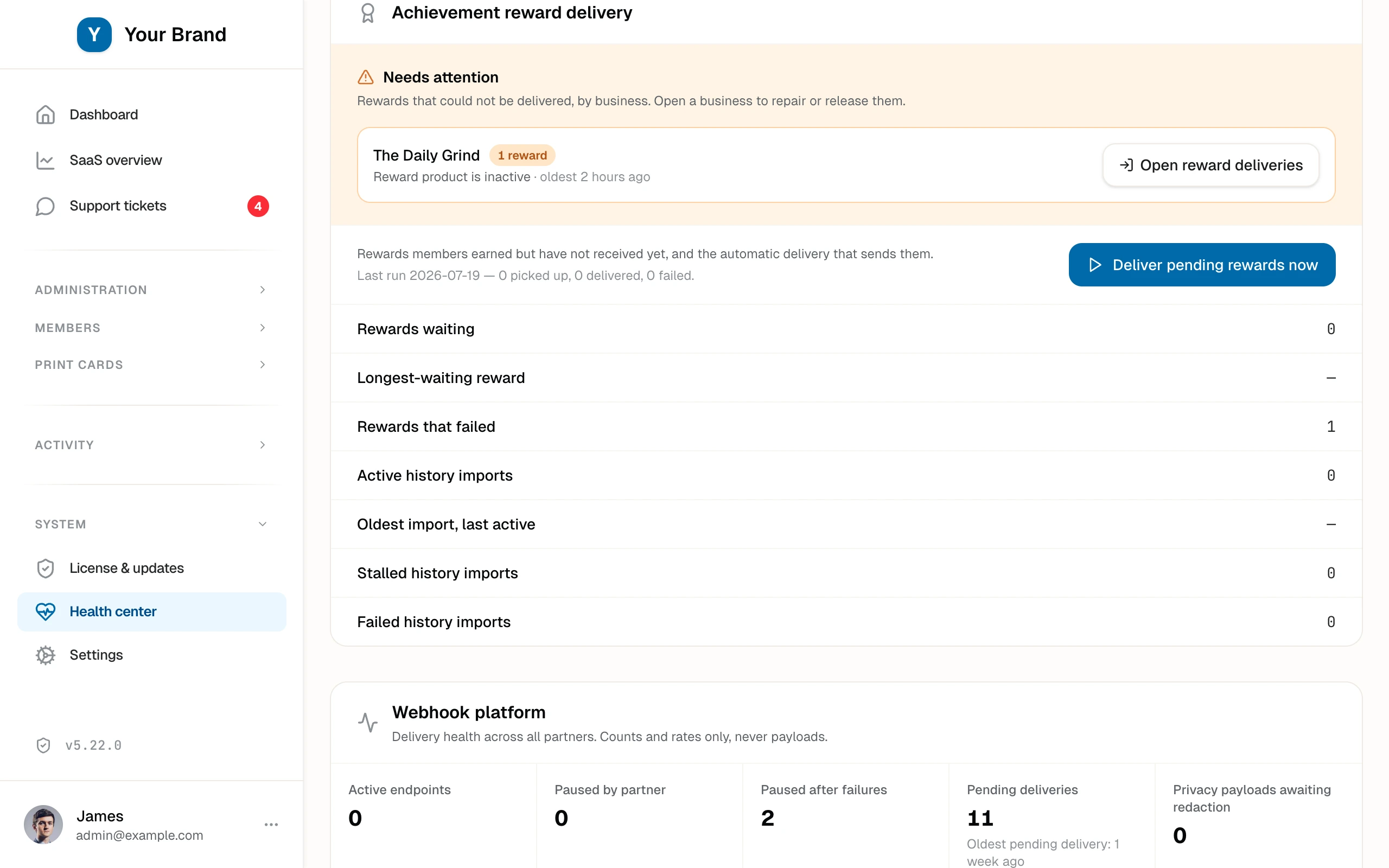Click the 1 reward badge
1389x868 pixels.
click(522, 156)
